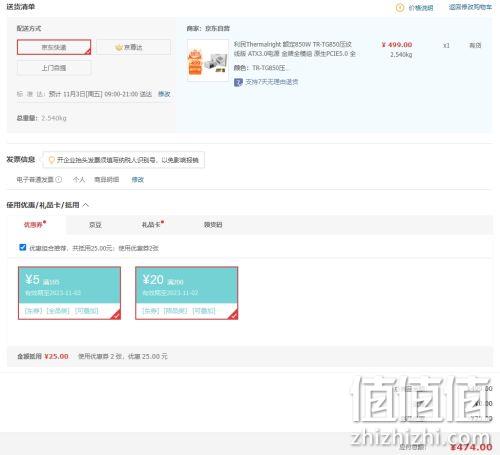Switch to 优惠券 tab
Viewport: 500px width, 455px height.
pyautogui.click(x=35, y=225)
